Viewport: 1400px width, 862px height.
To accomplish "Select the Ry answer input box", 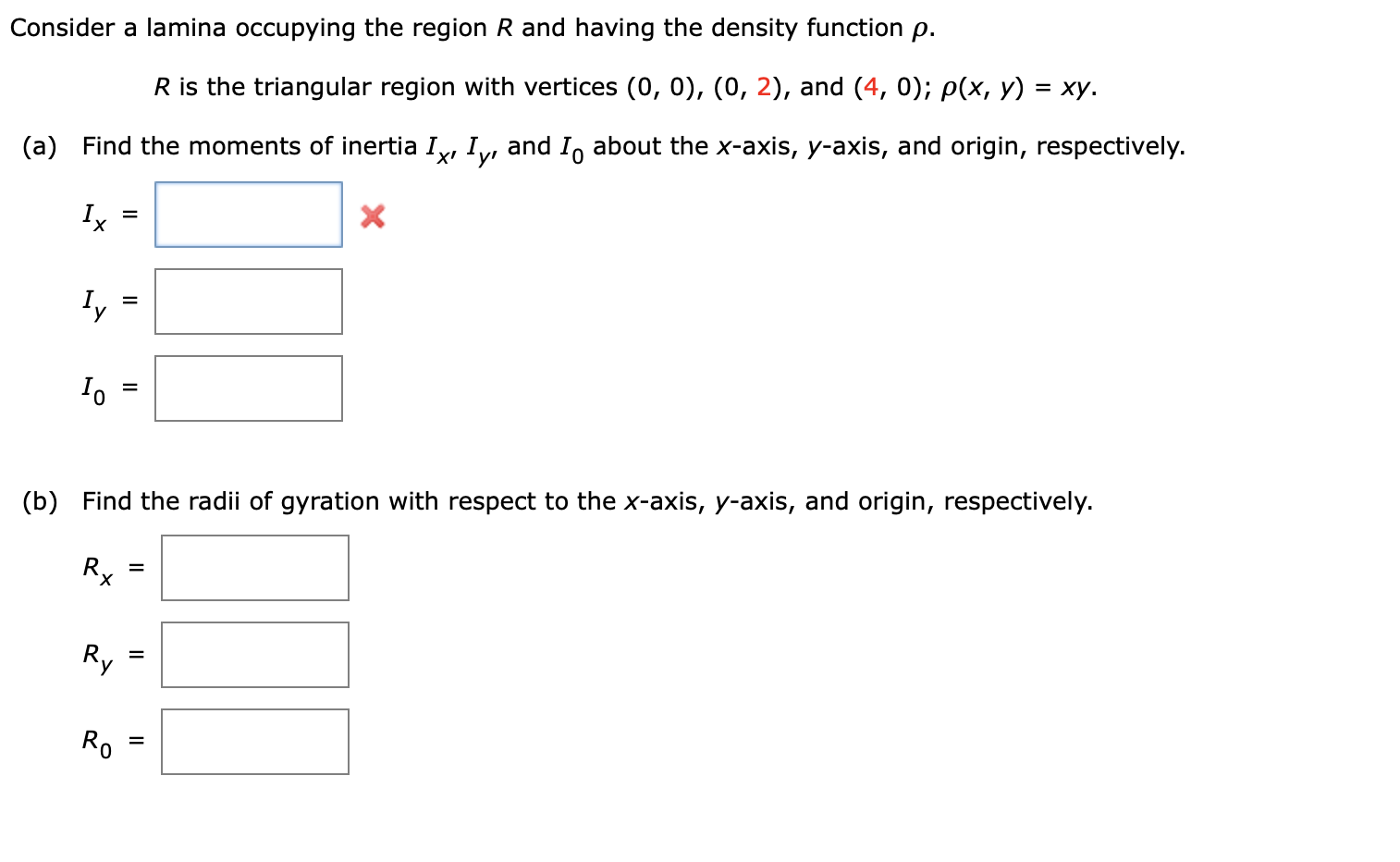I will coord(254,655).
